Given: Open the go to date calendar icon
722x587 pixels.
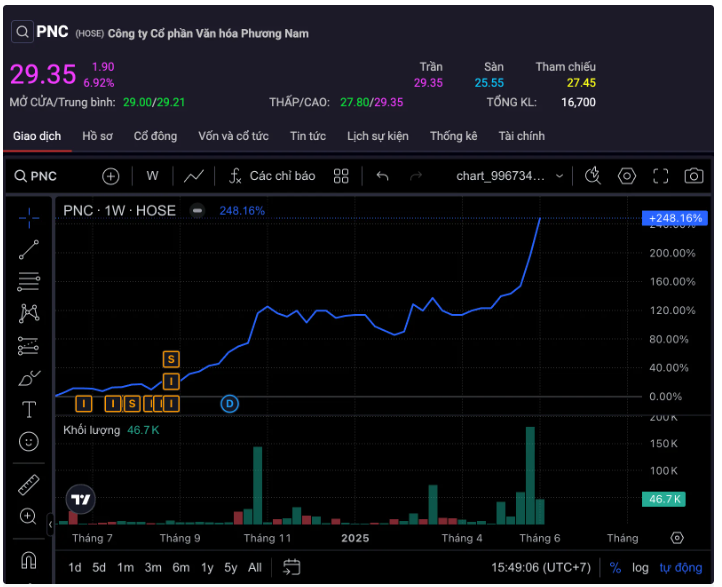Looking at the screenshot, I should point(291,567).
